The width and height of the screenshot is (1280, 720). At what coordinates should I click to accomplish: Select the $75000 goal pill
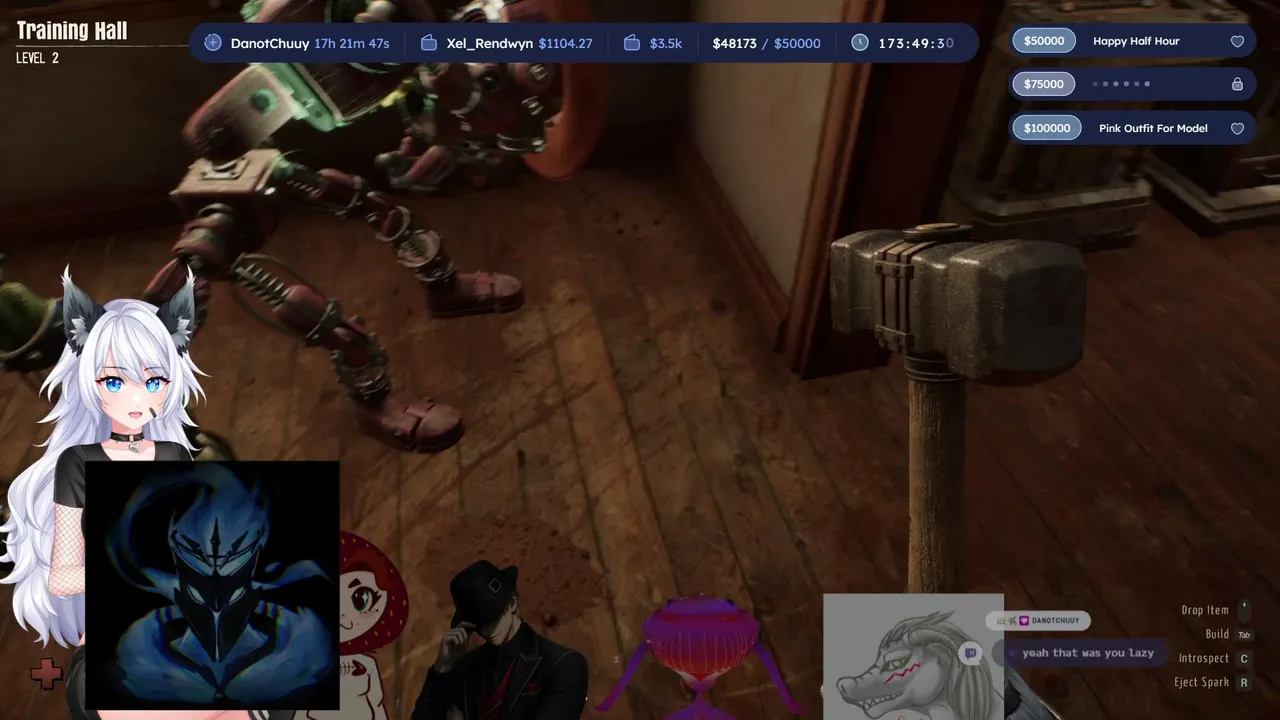pos(1044,84)
